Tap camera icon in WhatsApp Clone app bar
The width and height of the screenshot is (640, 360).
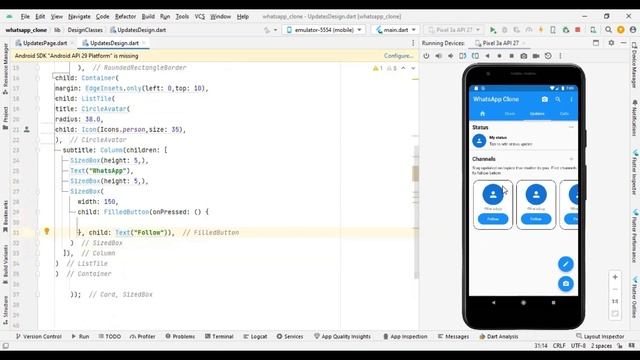pos(544,99)
